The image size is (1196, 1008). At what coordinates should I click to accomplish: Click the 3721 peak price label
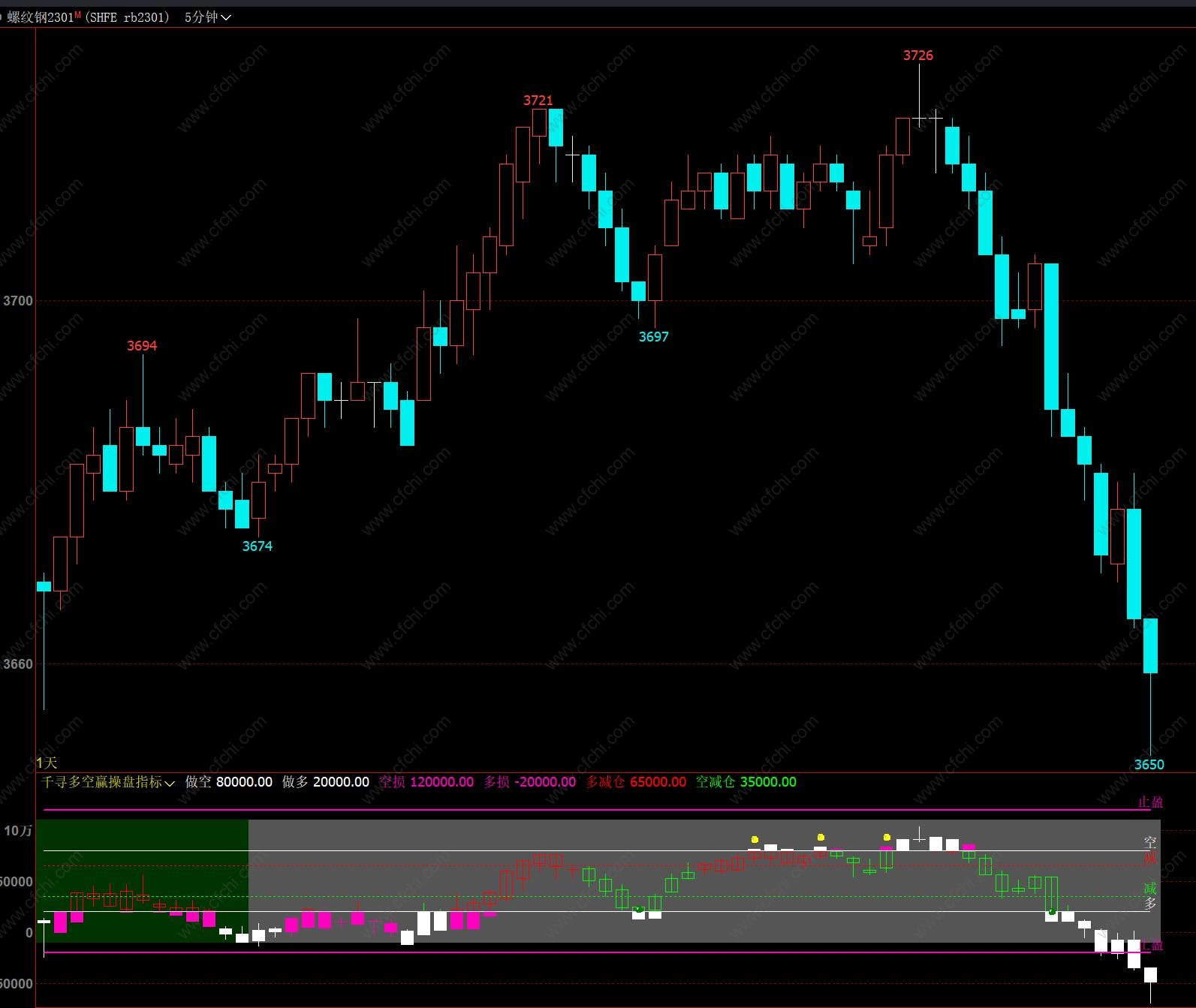pyautogui.click(x=538, y=101)
